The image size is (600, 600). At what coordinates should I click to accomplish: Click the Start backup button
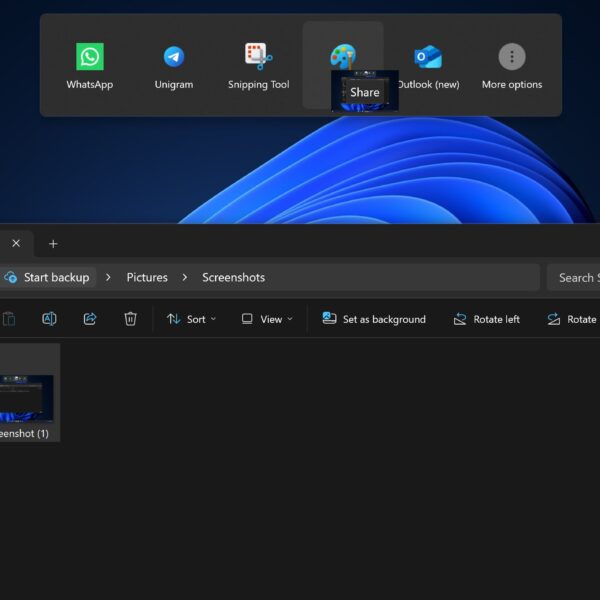click(x=48, y=277)
